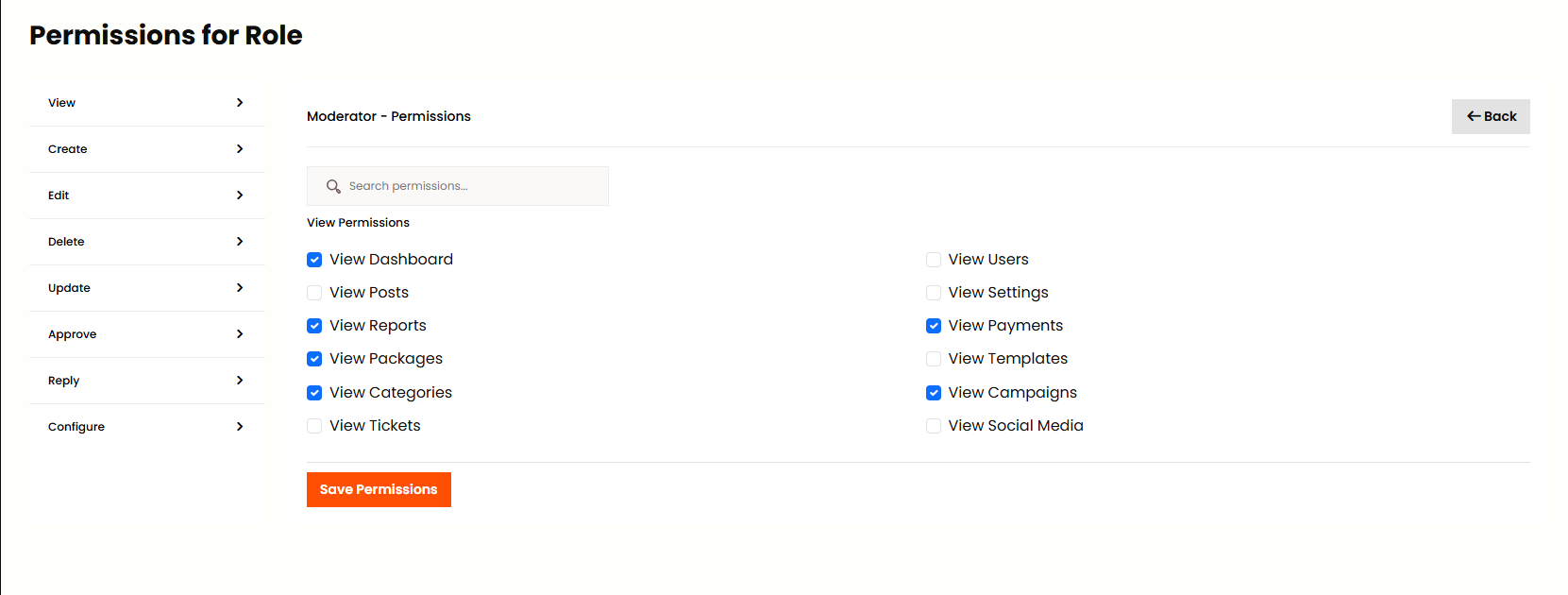Expand the Configure section chevron
Screen dimensions: 1568x595
pyautogui.click(x=239, y=426)
